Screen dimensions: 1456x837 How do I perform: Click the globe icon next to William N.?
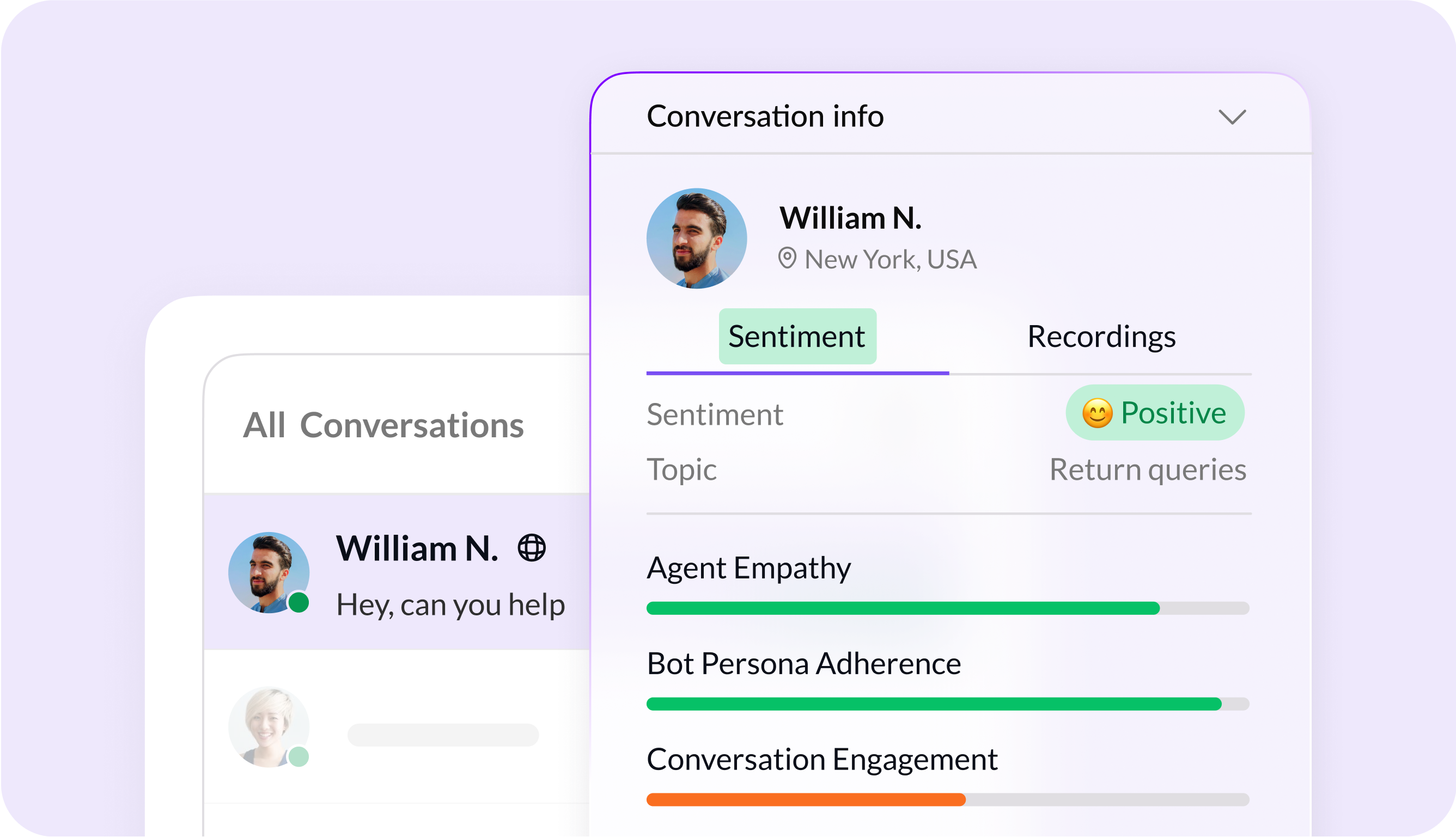(x=531, y=547)
